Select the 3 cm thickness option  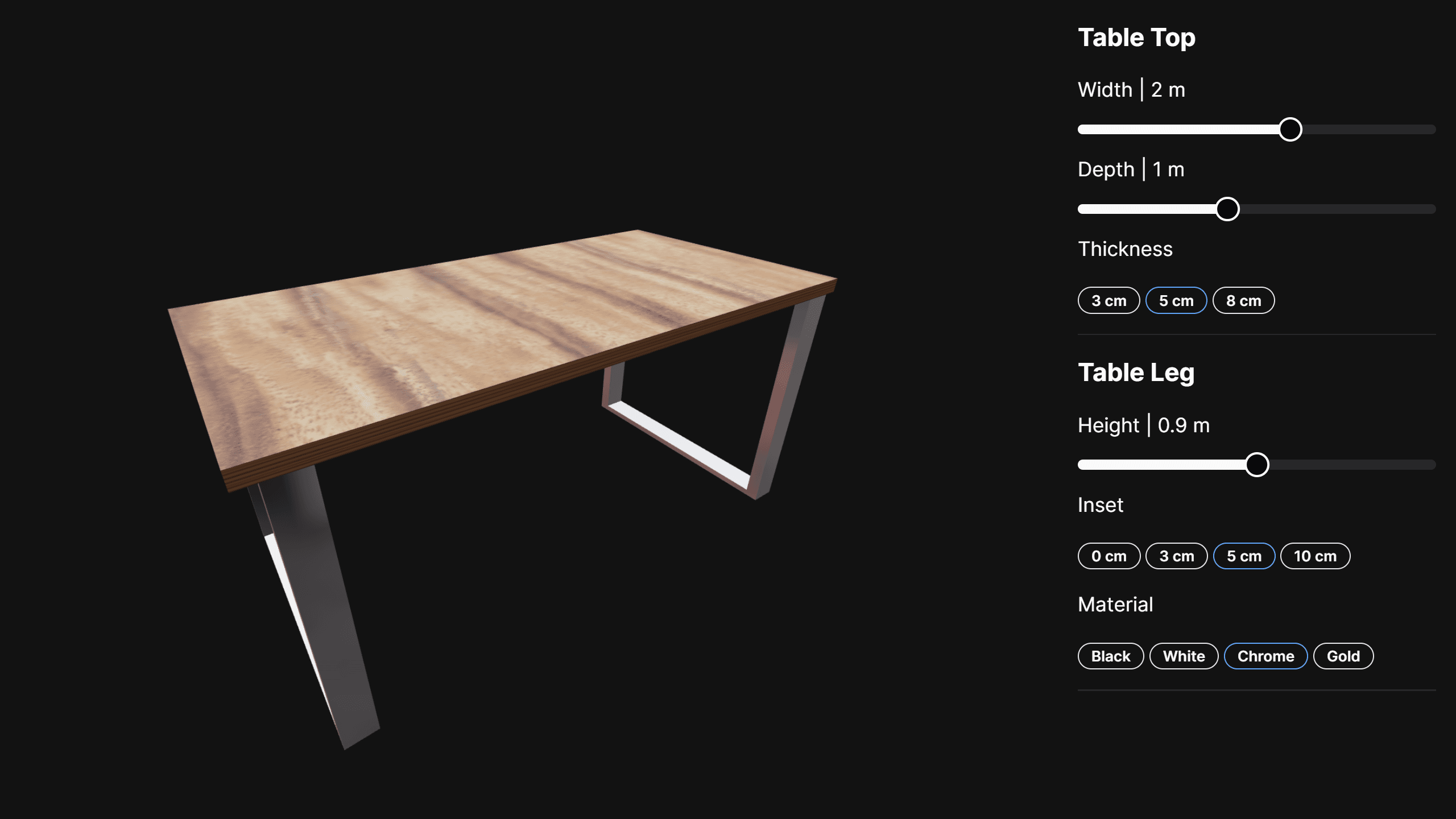[1109, 300]
